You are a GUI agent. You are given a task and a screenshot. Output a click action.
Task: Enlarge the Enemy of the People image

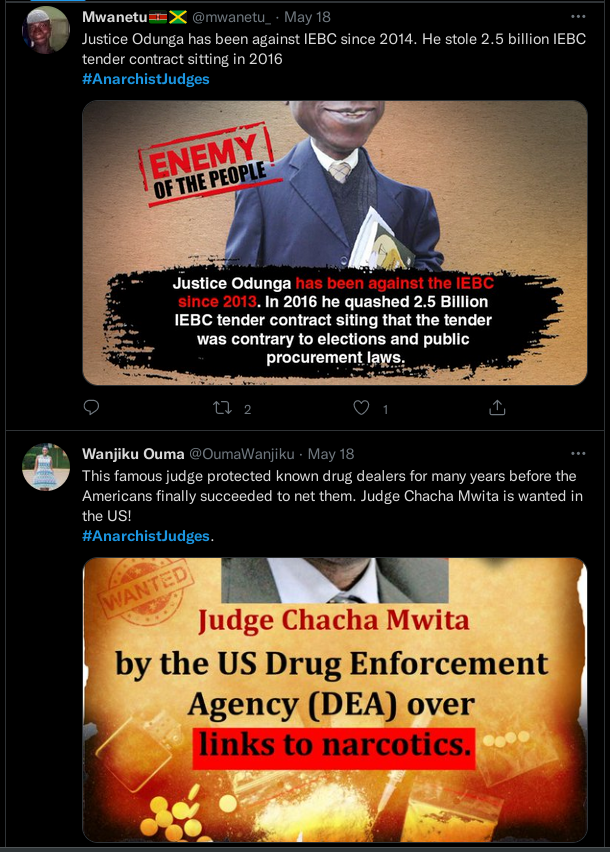pos(335,243)
